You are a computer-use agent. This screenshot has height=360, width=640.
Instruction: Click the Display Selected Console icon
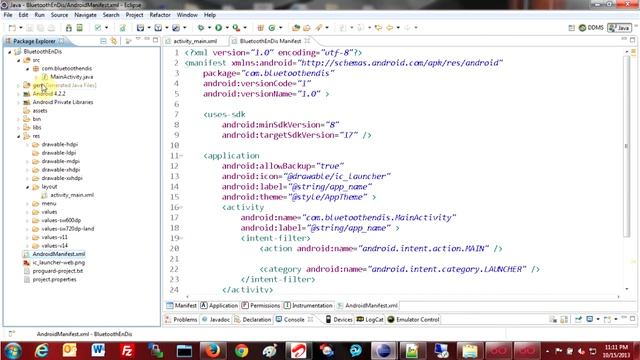590,319
